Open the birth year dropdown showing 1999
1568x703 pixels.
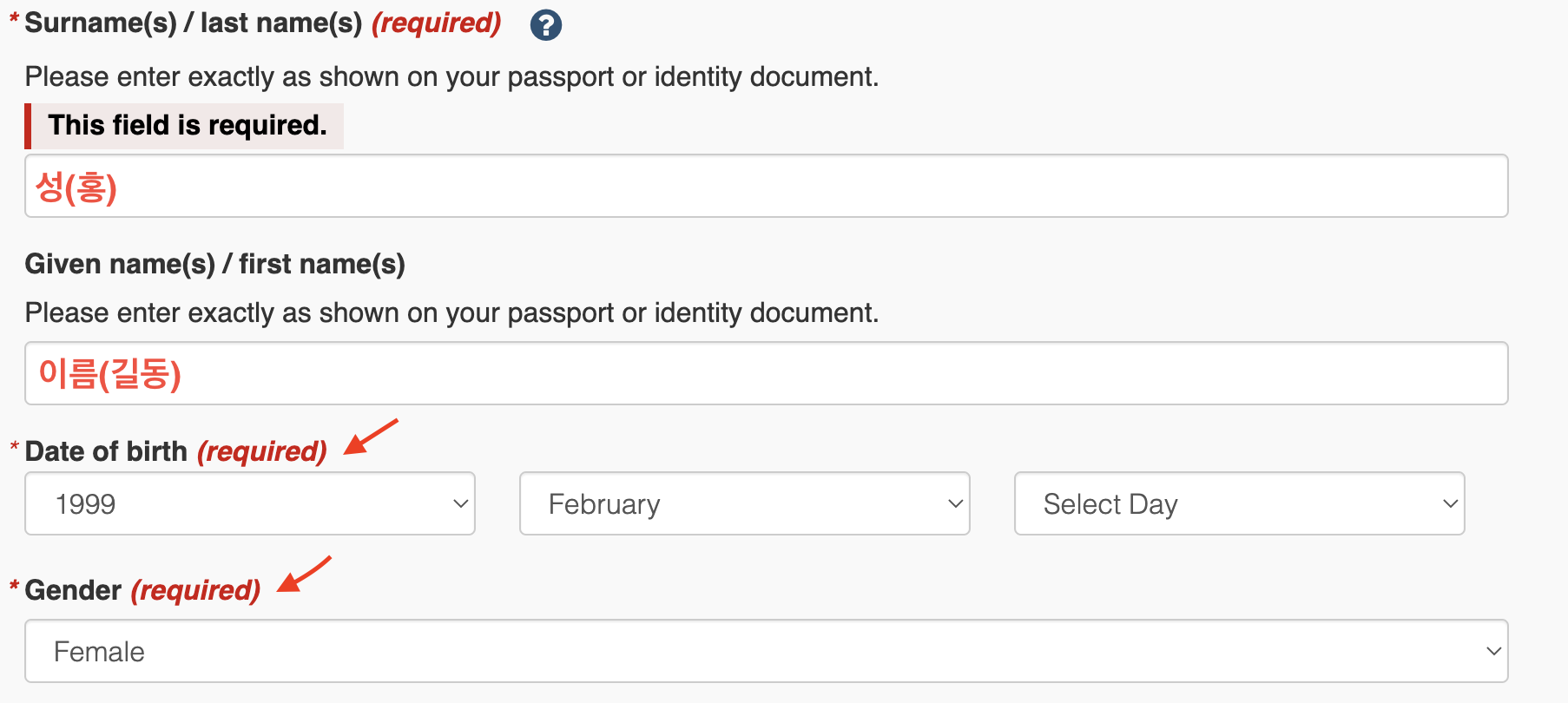(x=250, y=503)
